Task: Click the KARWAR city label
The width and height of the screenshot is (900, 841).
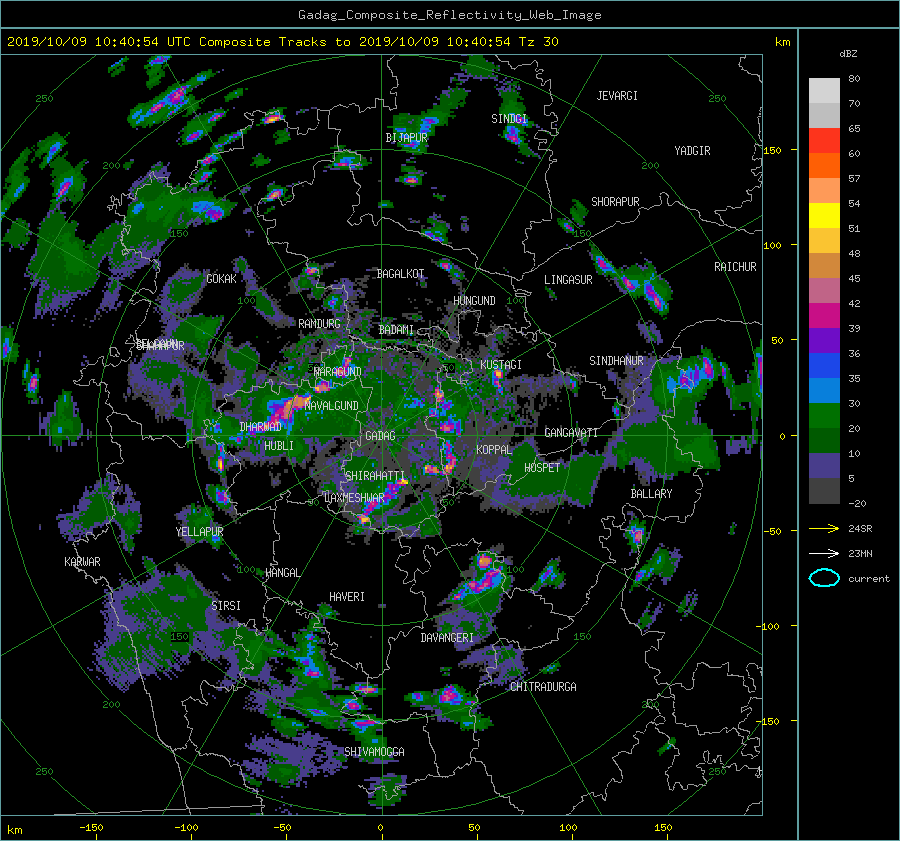Action: 82,562
